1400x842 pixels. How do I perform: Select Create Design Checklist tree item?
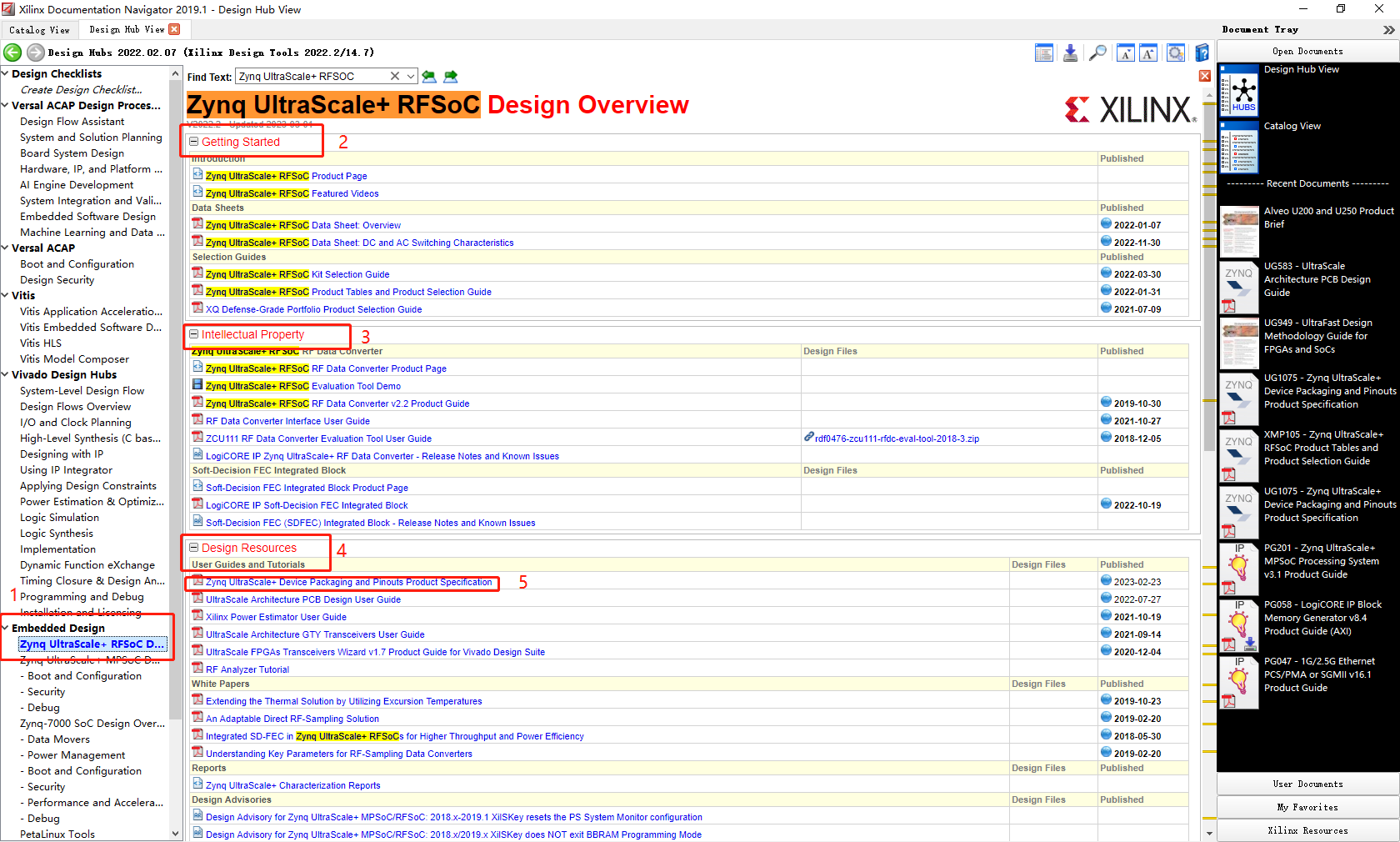coord(81,90)
